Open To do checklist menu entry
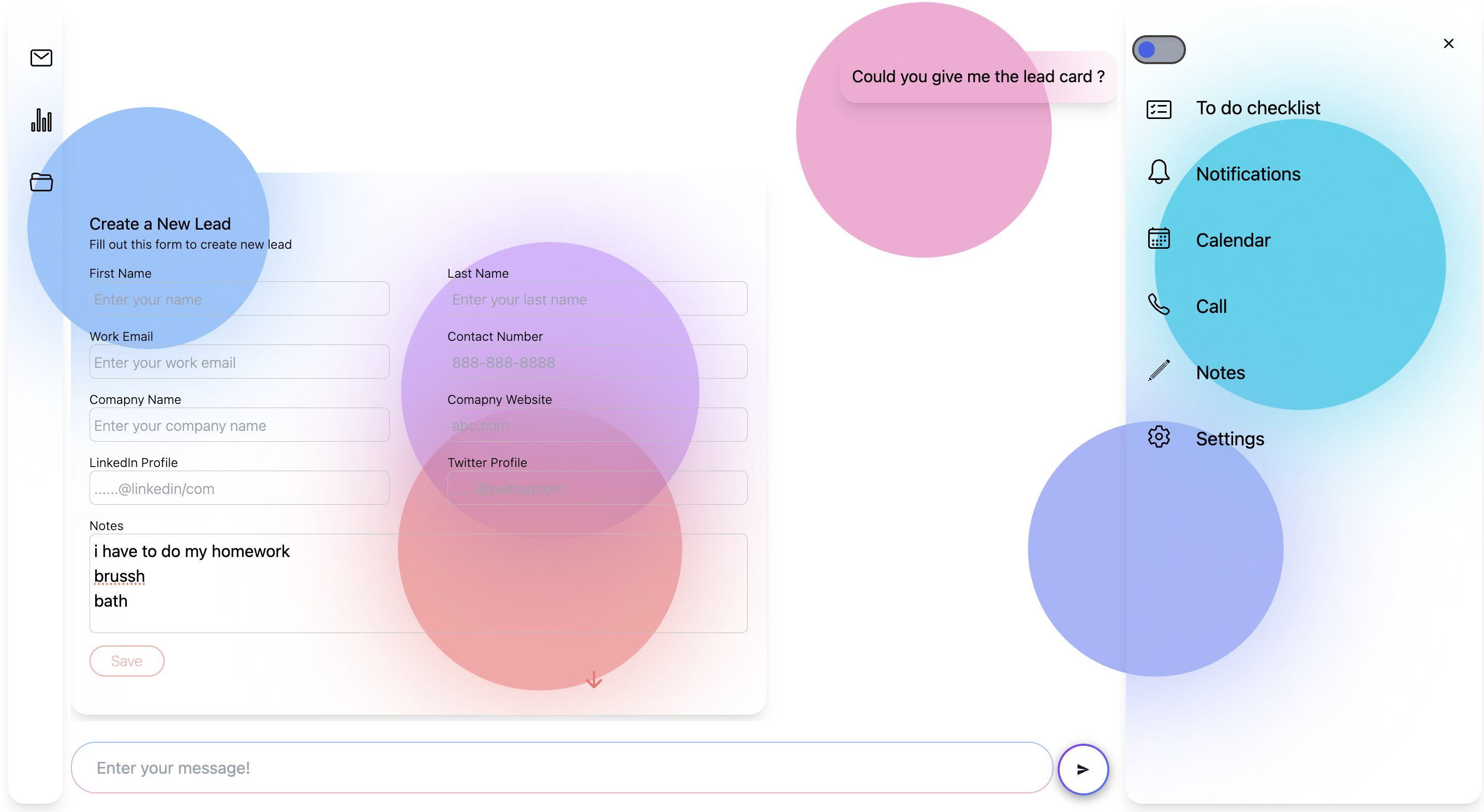 tap(1257, 108)
